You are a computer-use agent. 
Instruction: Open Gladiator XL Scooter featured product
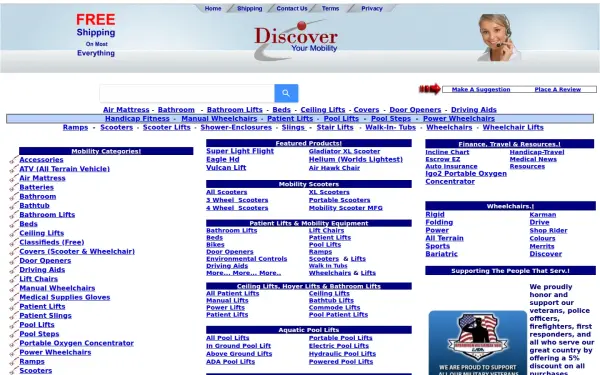[x=344, y=151]
